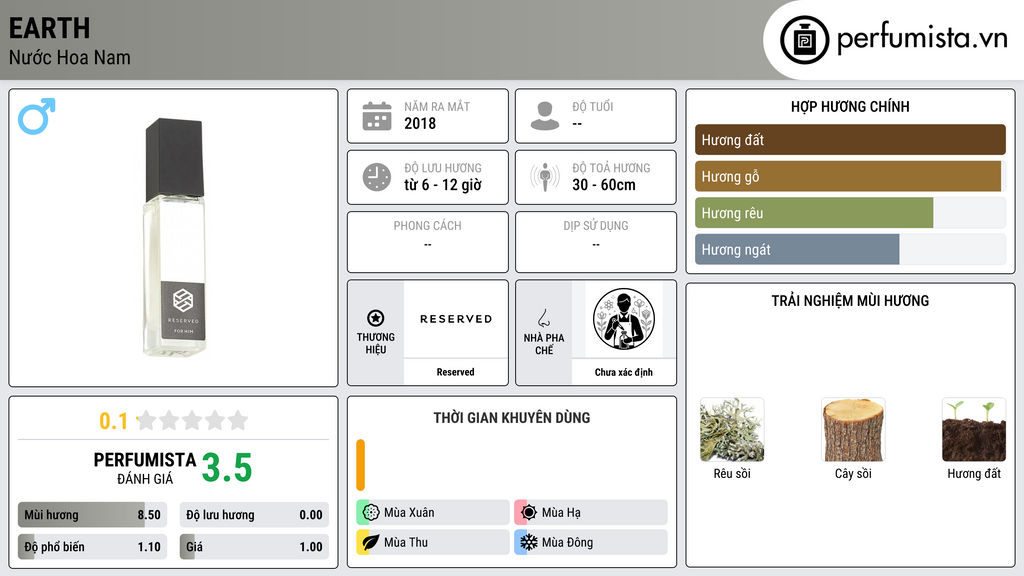Click the từ 6 - 12 giờ longevity value
Viewport: 1024px width, 576px height.
[443, 185]
